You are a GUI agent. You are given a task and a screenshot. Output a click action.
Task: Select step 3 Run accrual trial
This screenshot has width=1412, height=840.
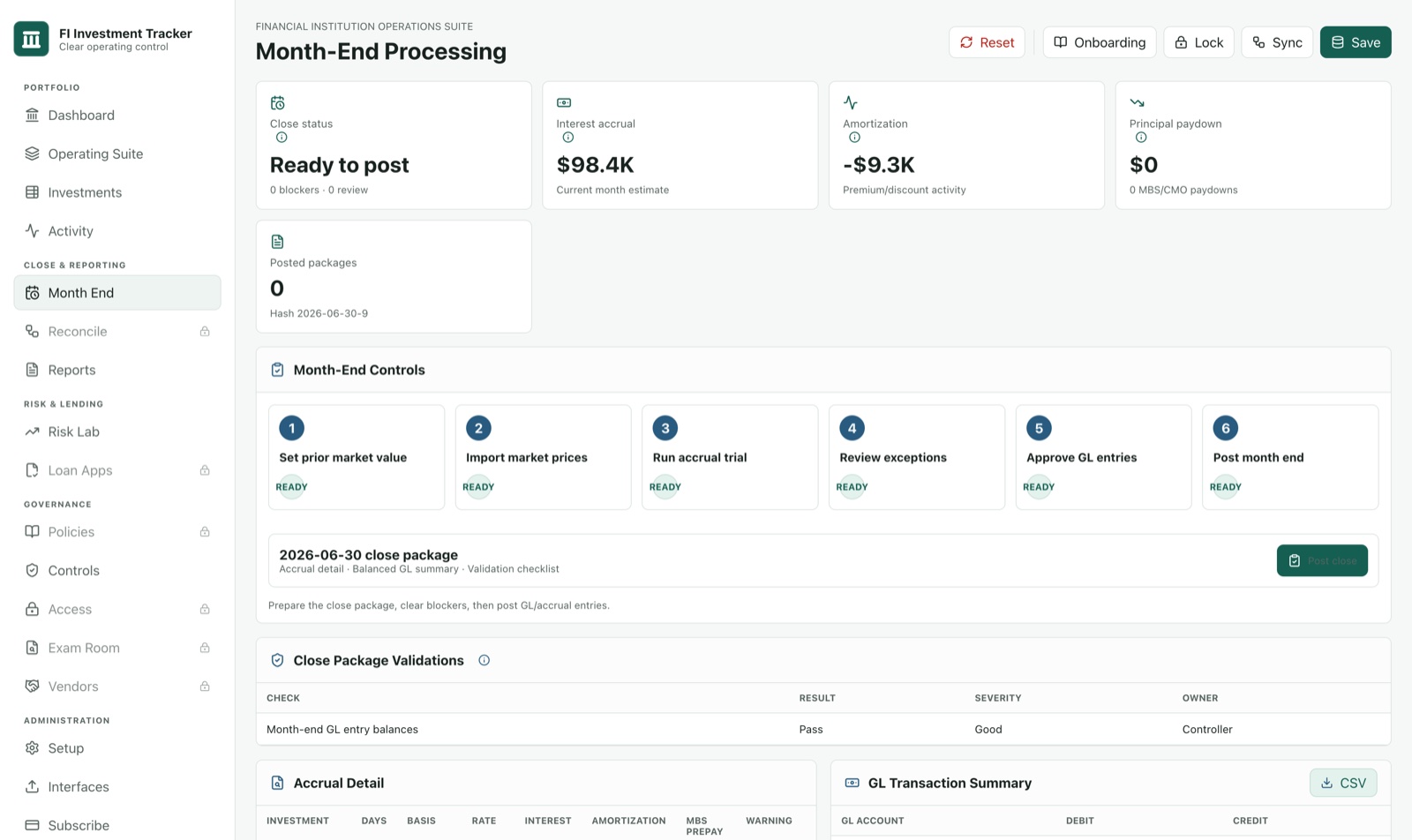click(x=730, y=457)
